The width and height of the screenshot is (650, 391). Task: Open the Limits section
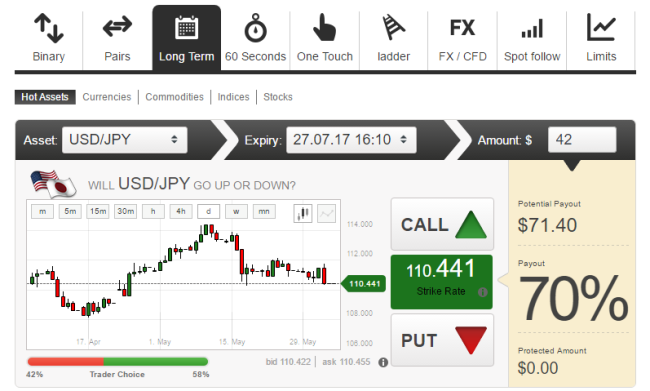coord(601,38)
